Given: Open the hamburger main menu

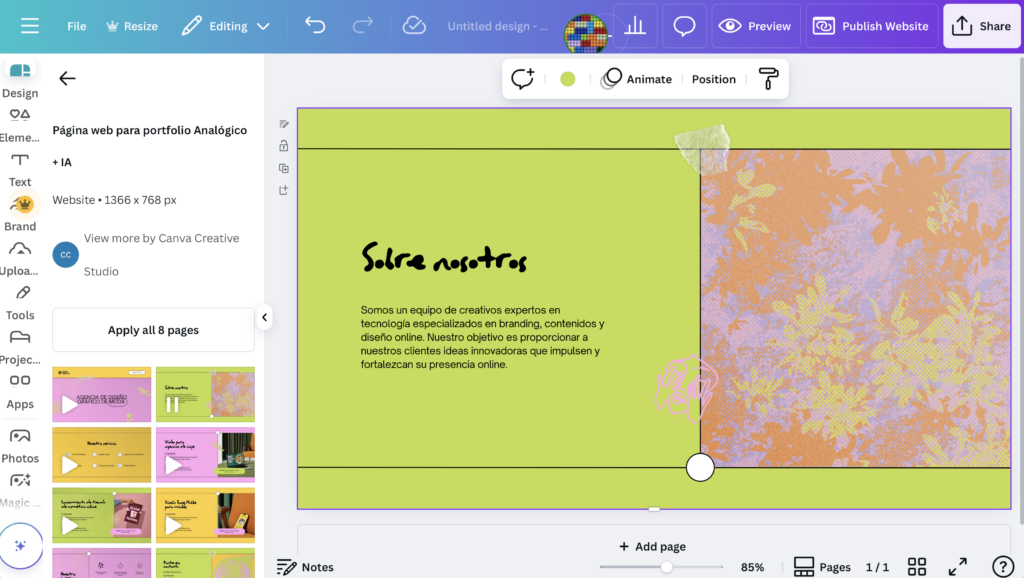Looking at the screenshot, I should [x=29, y=26].
